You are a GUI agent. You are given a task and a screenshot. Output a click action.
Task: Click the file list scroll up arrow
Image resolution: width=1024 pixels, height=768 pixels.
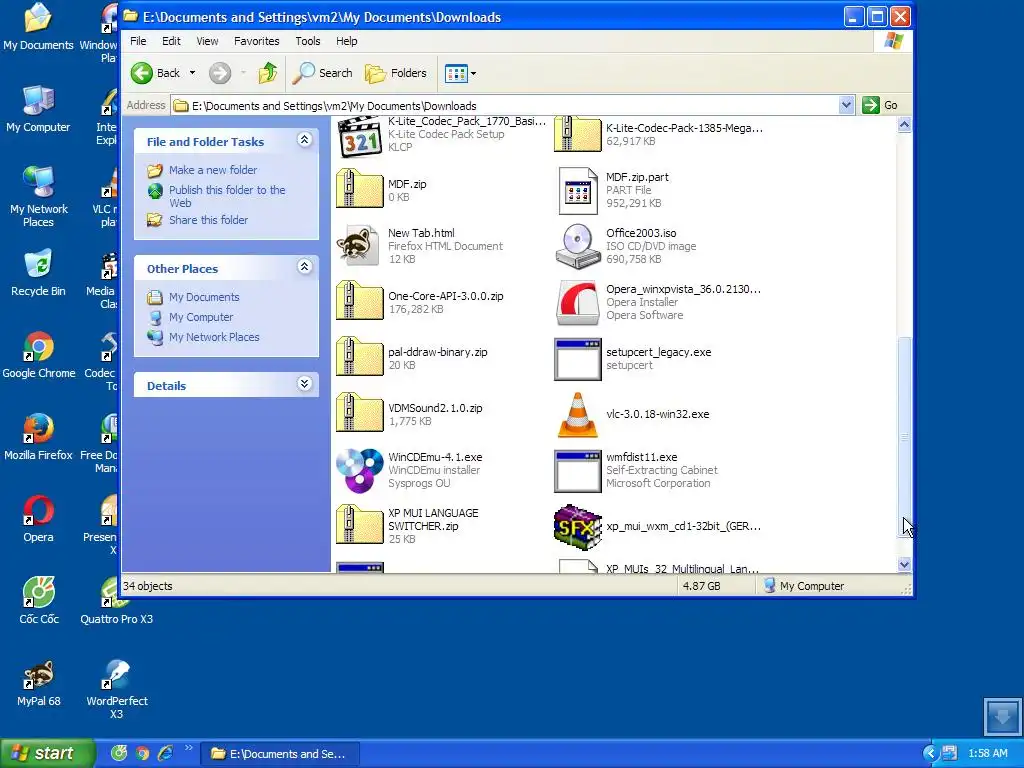(904, 124)
